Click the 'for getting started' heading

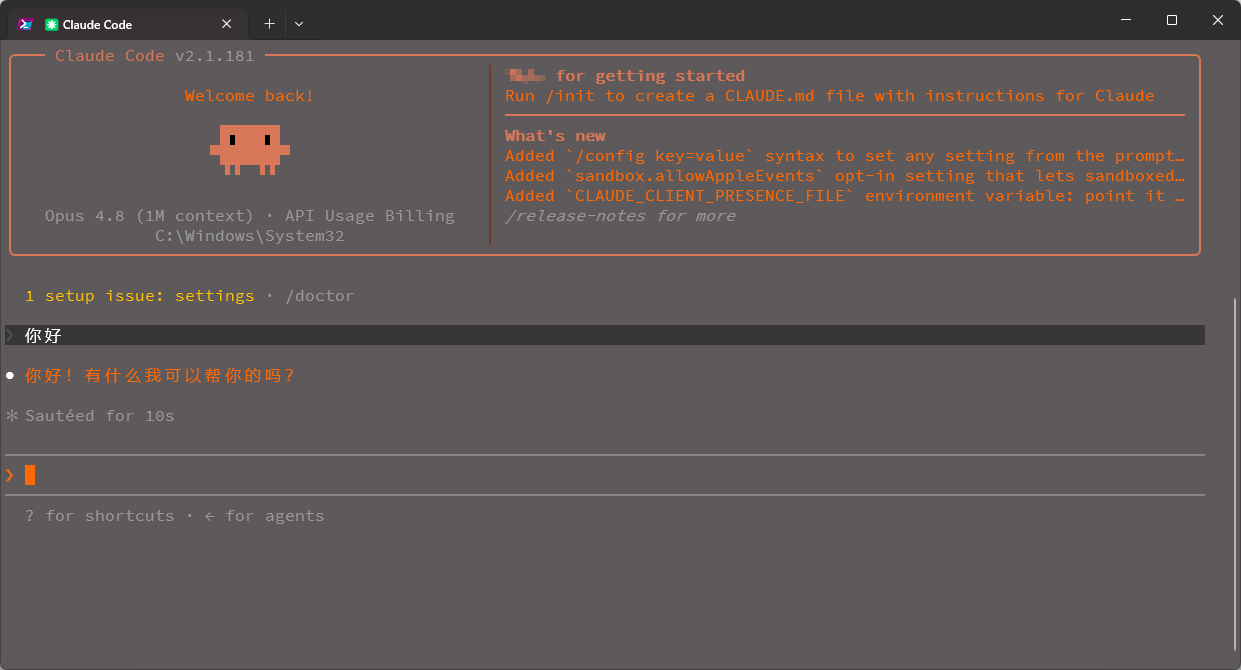(650, 76)
